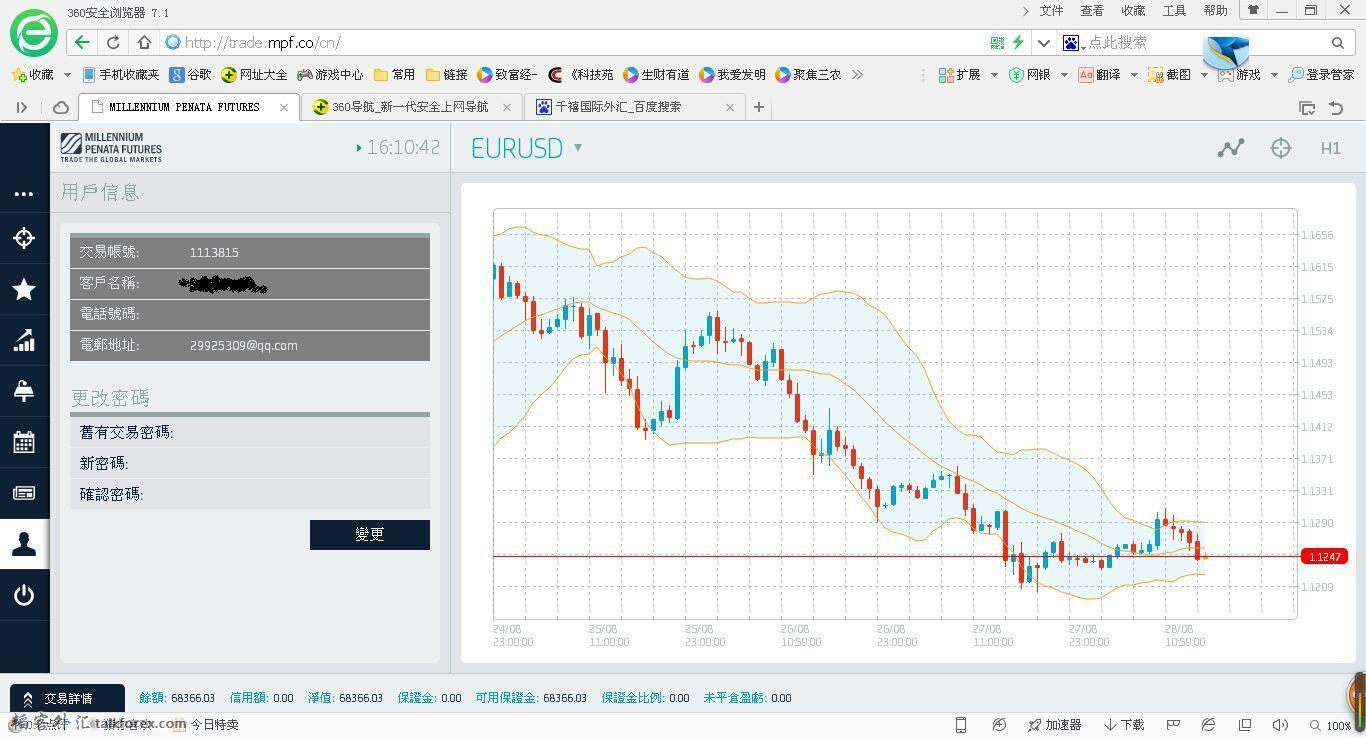The image size is (1366, 738).
Task: Click the crosshair icon in left sidebar
Action: pyautogui.click(x=24, y=238)
